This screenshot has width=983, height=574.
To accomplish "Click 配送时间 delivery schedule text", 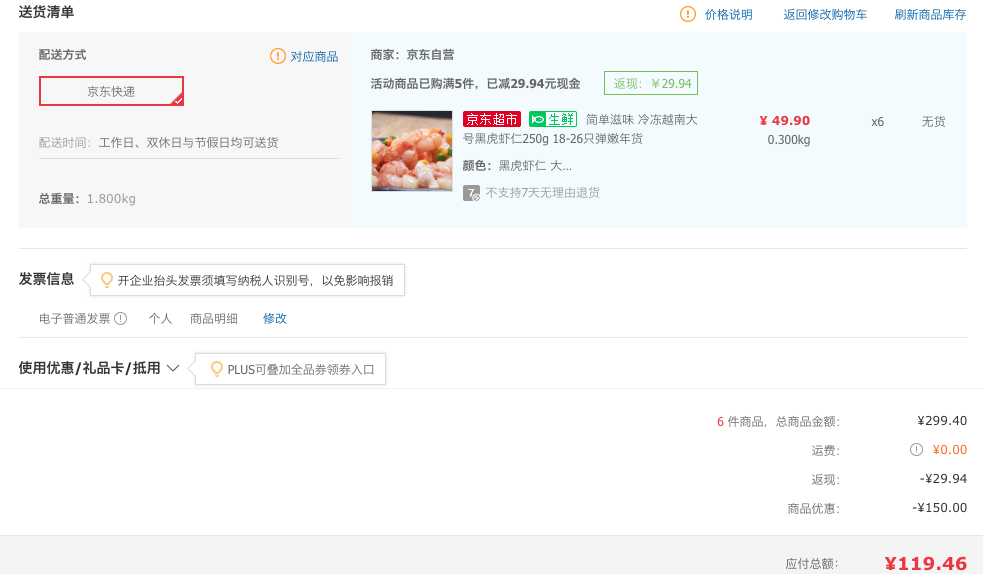I will (x=159, y=142).
